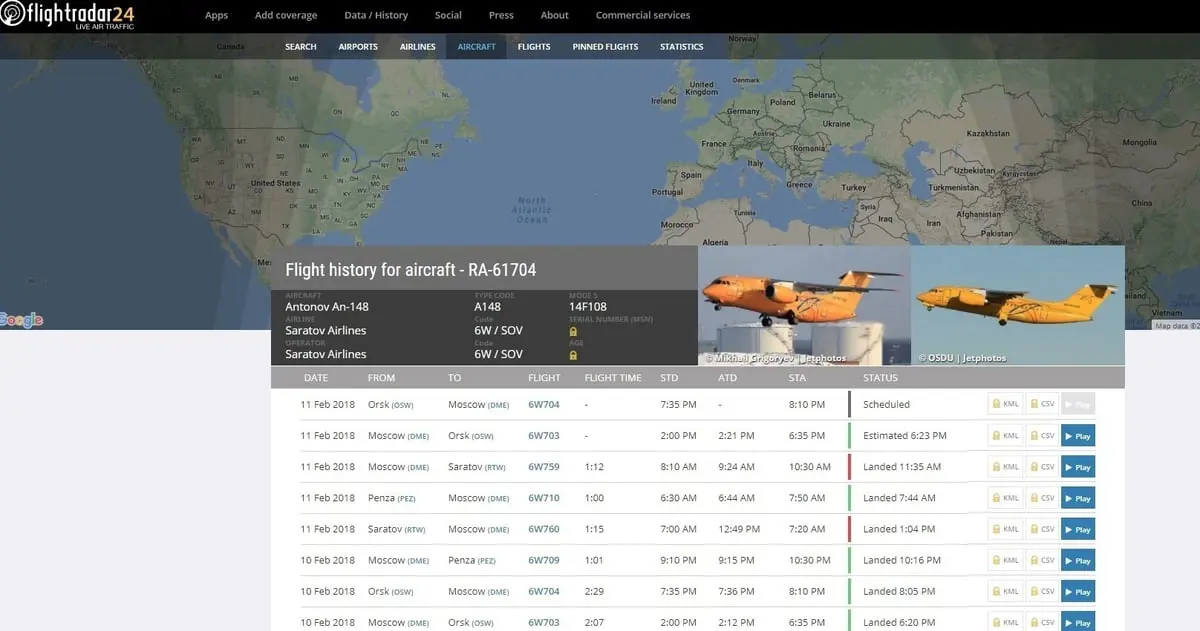Download KML for 6W703 11 Feb Estimated flight

1006,435
